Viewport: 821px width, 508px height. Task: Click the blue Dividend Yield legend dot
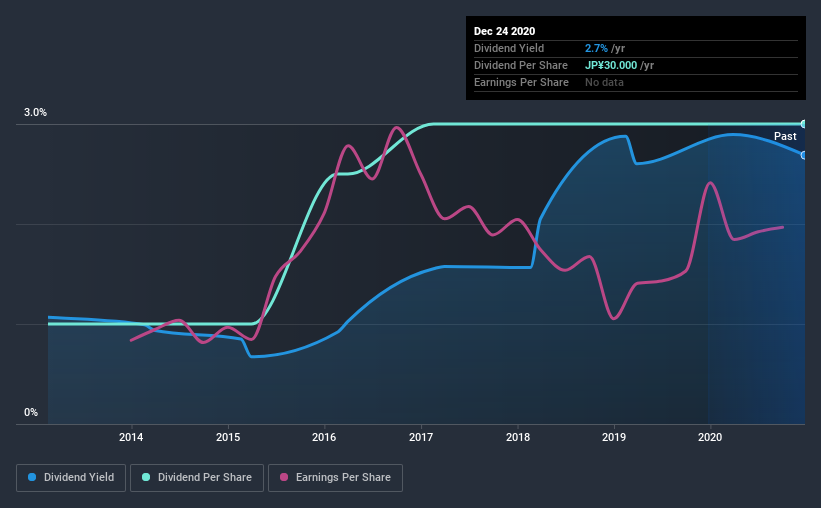click(x=32, y=477)
